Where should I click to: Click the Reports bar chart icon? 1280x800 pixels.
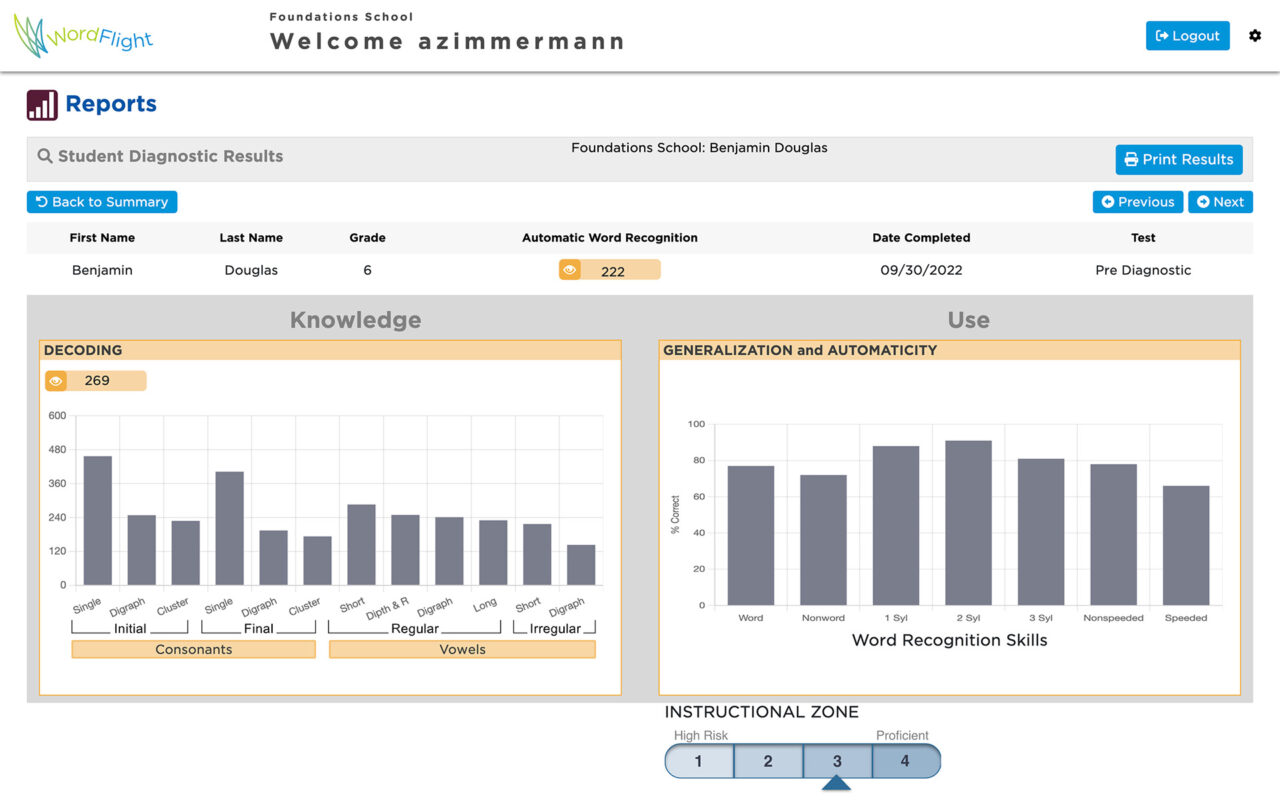pyautogui.click(x=42, y=104)
